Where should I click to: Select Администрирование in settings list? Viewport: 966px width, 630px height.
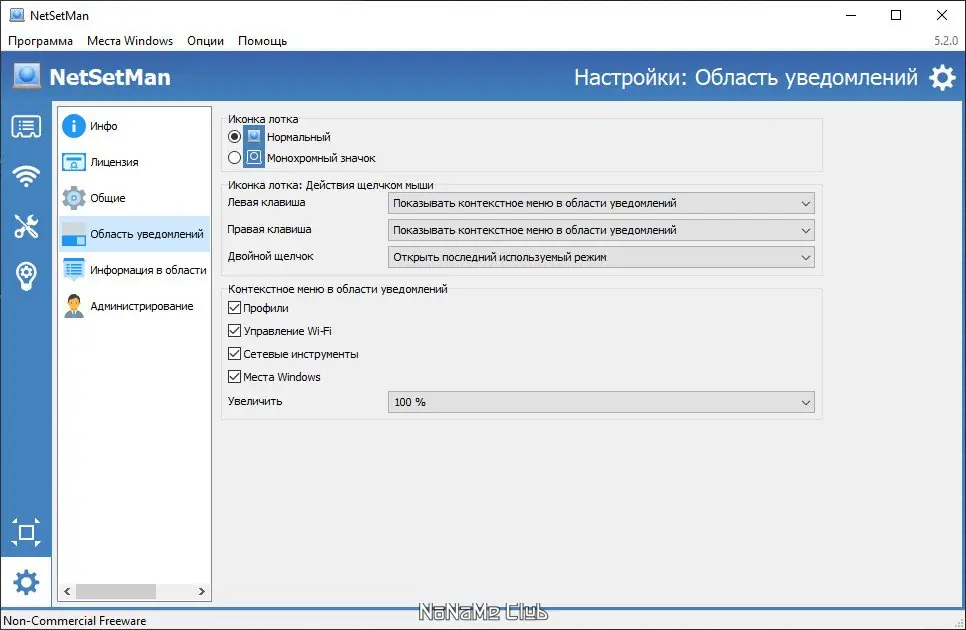(134, 306)
